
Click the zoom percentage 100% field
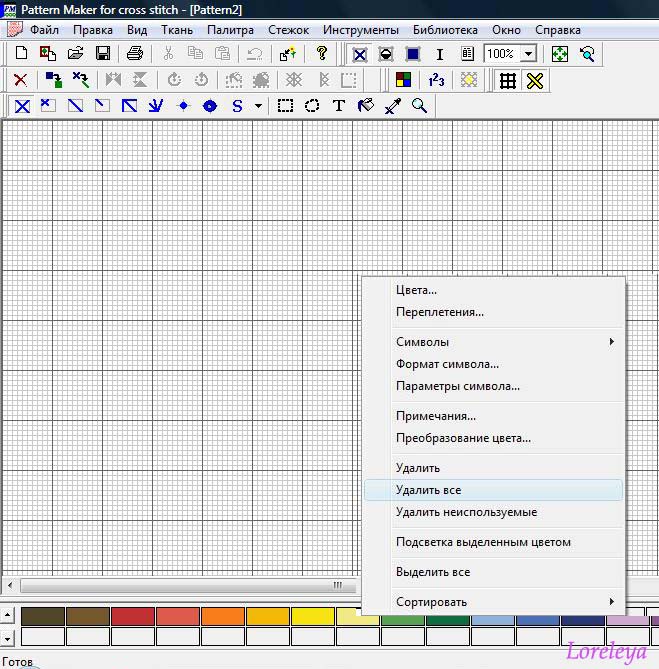point(502,54)
